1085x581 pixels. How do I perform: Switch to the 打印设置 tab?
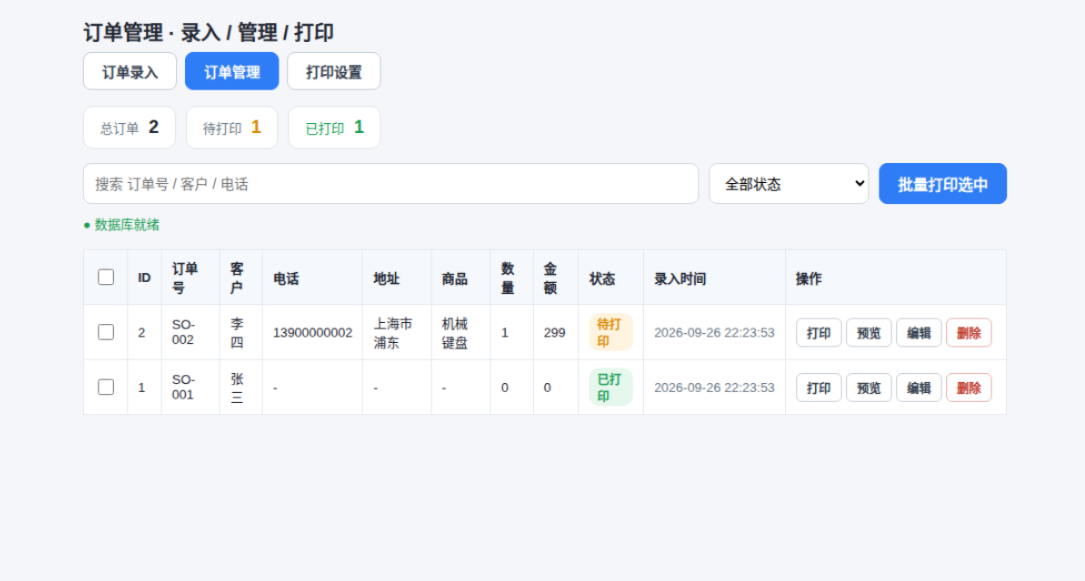click(x=334, y=71)
